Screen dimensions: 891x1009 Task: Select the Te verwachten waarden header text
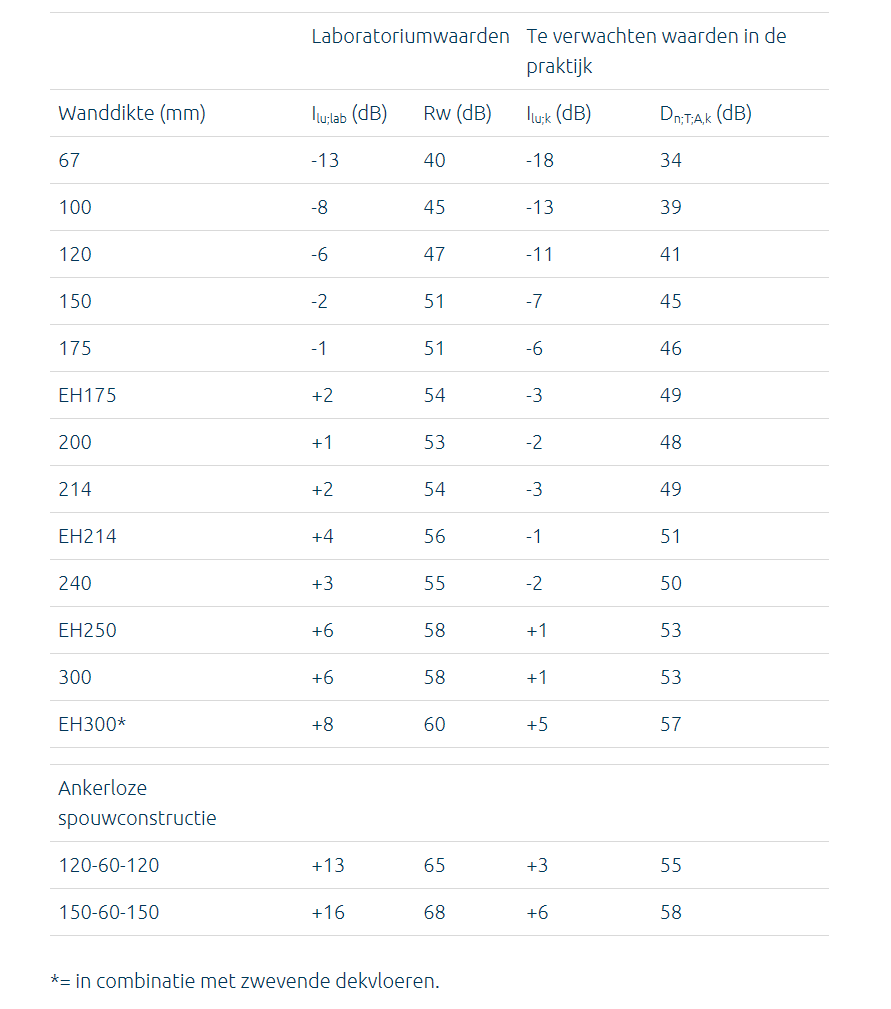(656, 51)
